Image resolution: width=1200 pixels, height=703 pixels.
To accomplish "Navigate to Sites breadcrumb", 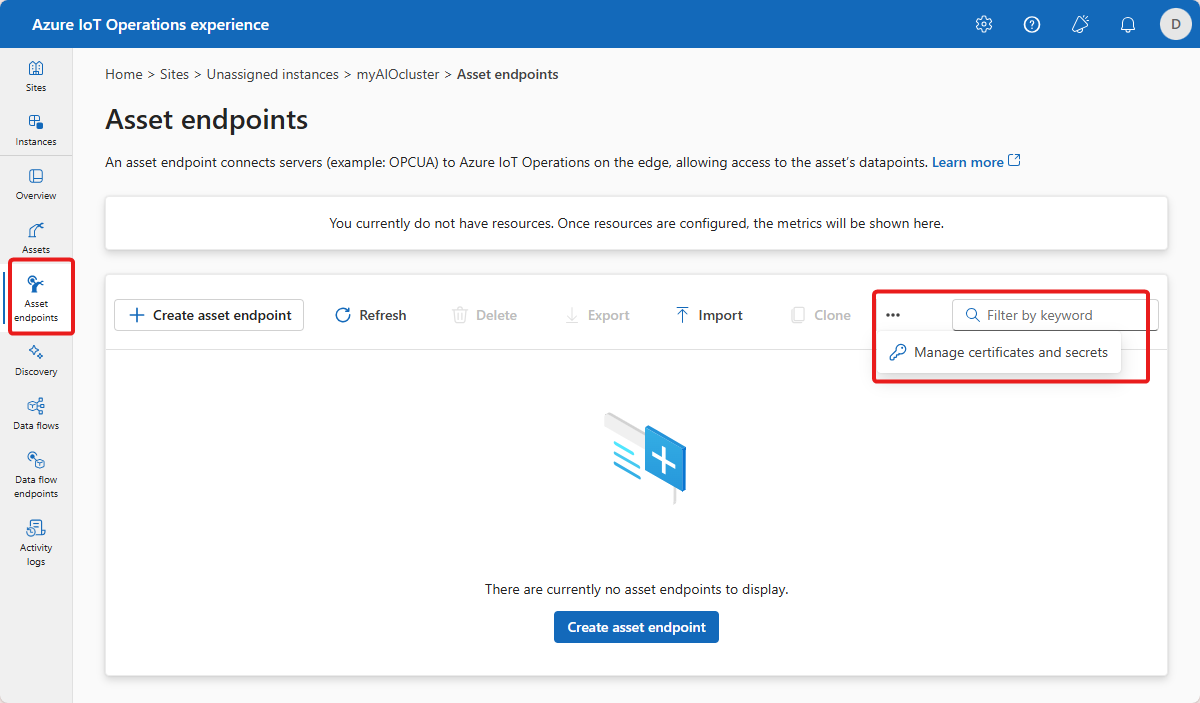I will pos(174,74).
